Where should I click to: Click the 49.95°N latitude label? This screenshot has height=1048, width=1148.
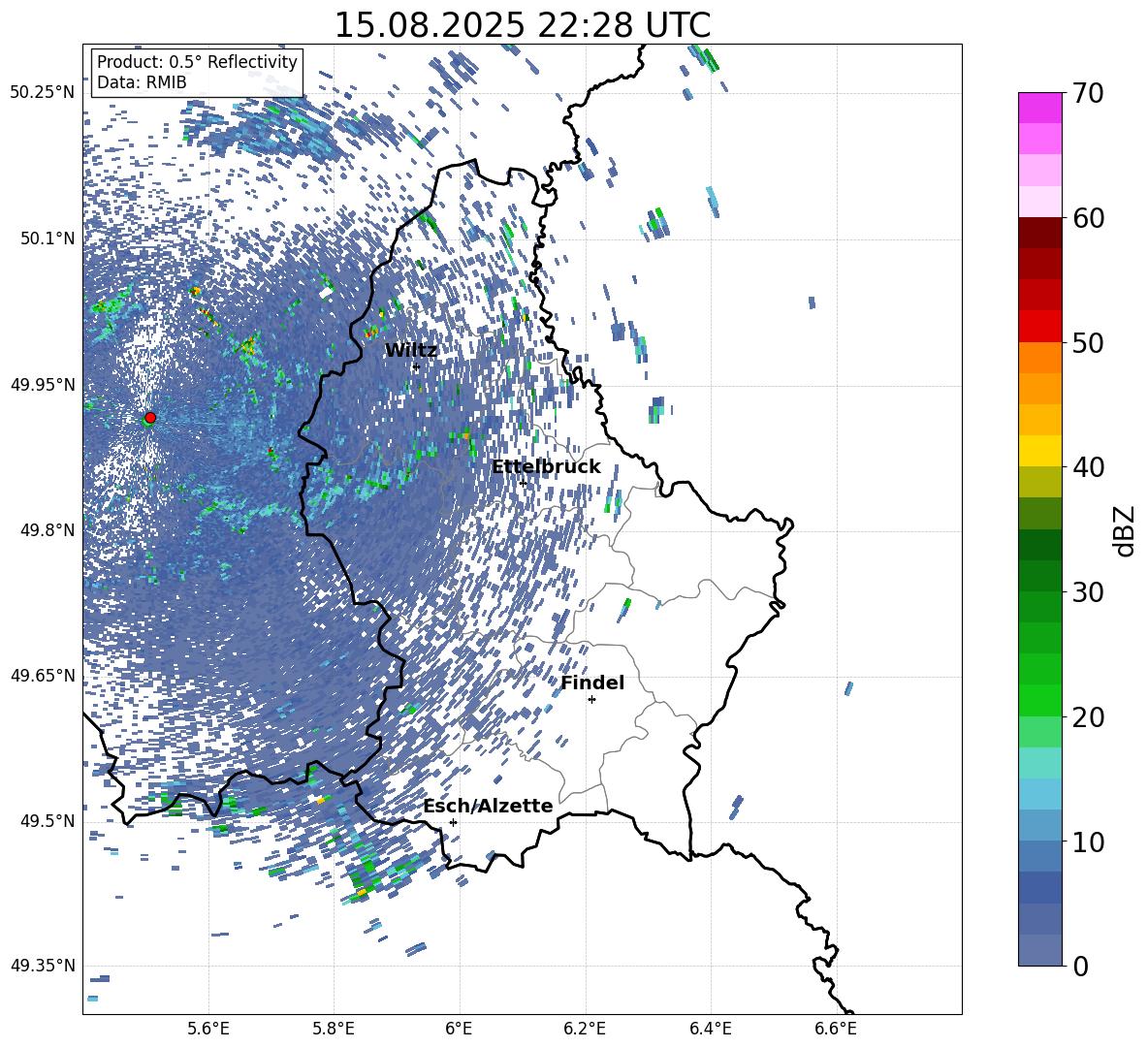point(43,385)
